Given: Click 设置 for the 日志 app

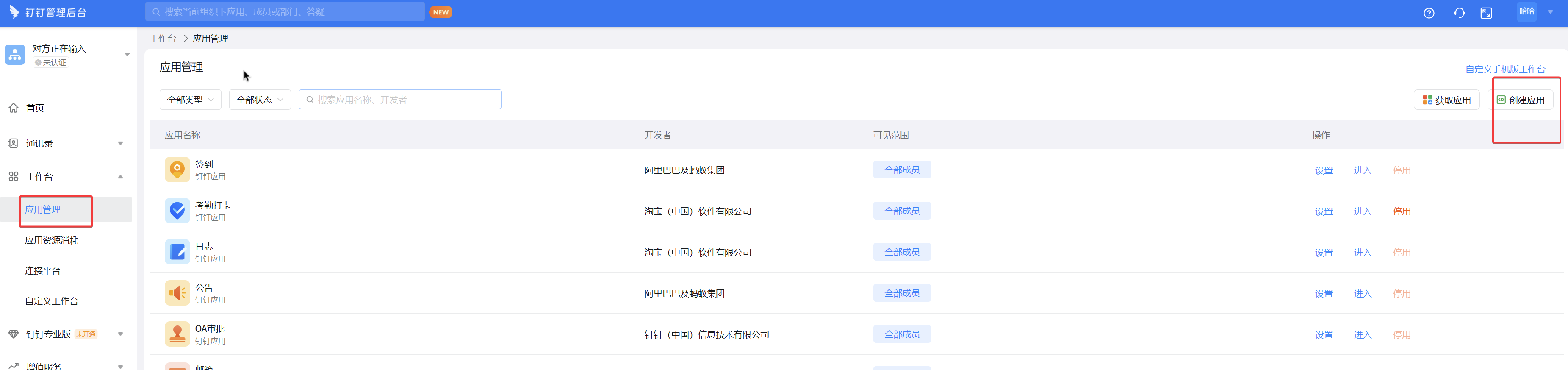Looking at the screenshot, I should click(1324, 252).
